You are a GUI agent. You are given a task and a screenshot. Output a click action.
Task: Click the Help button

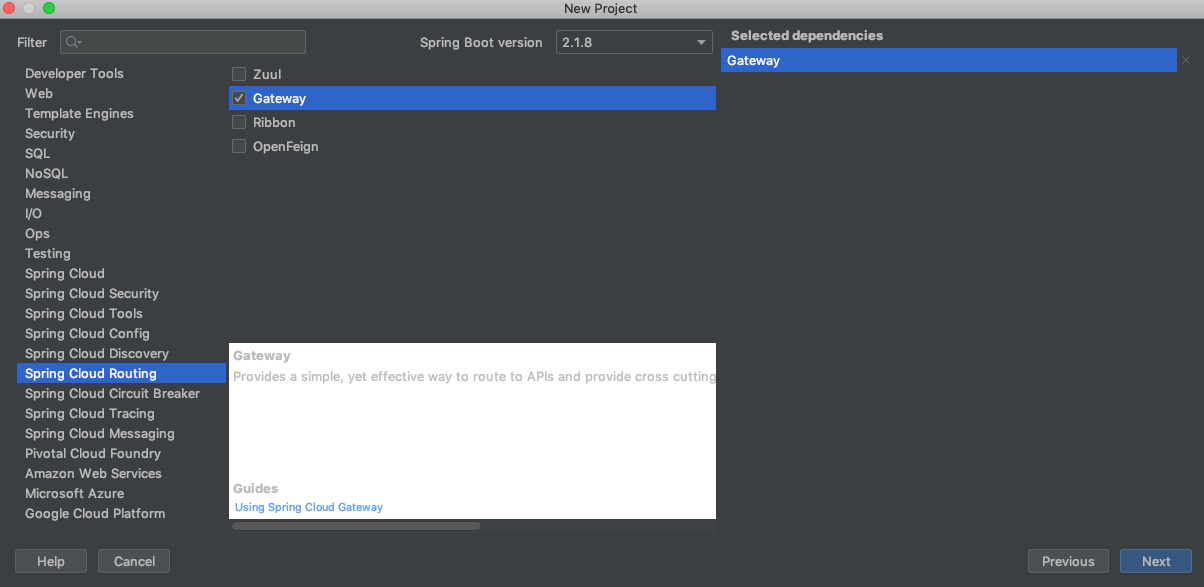click(x=51, y=561)
